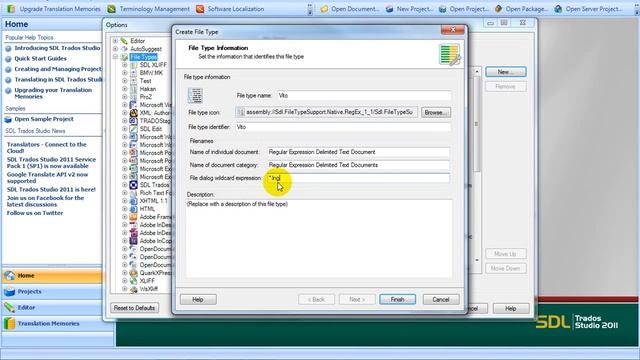The height and width of the screenshot is (360, 640).
Task: Expand the Test file type node
Action: [125, 81]
